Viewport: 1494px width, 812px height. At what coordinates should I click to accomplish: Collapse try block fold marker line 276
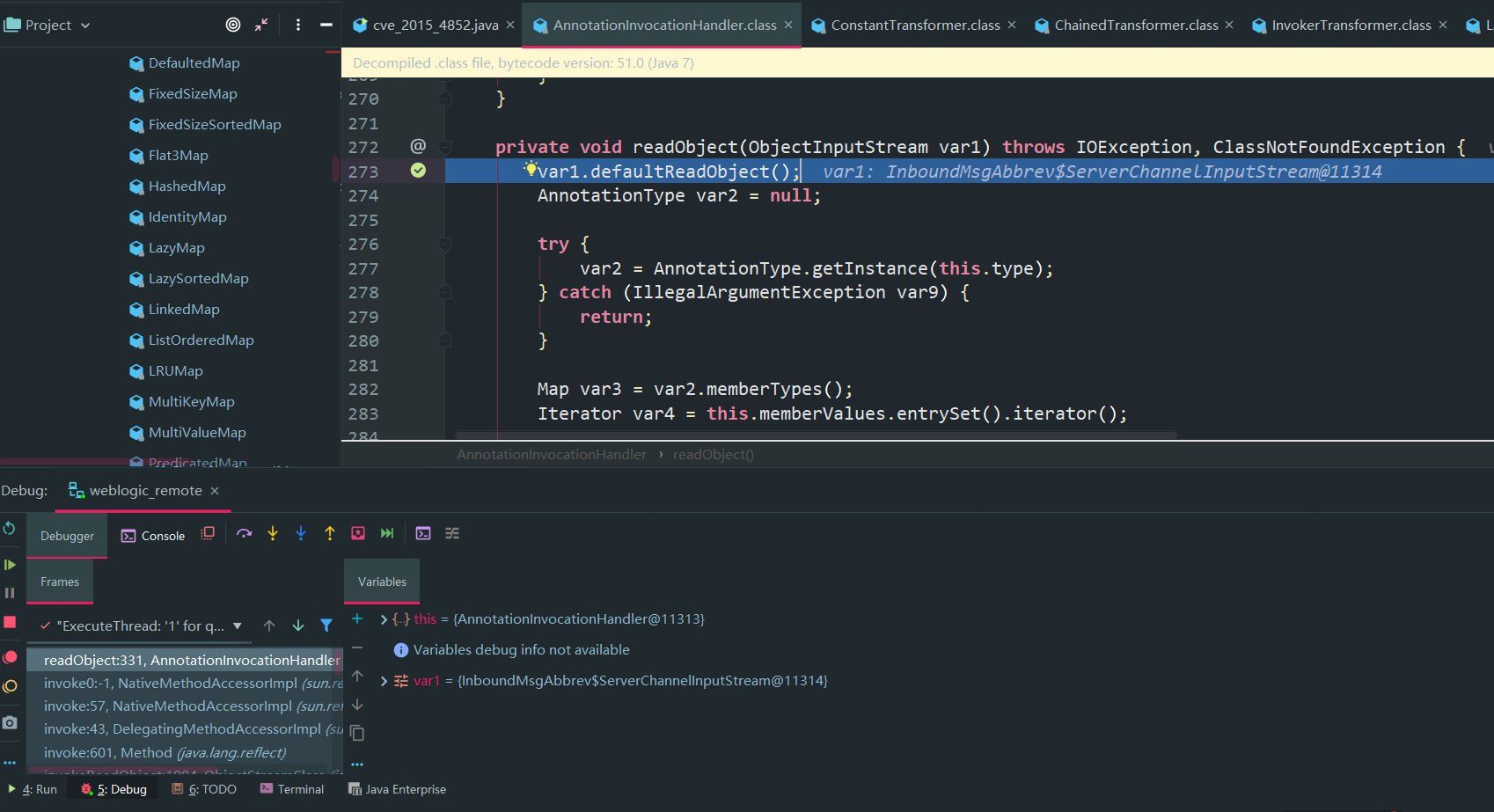(445, 244)
